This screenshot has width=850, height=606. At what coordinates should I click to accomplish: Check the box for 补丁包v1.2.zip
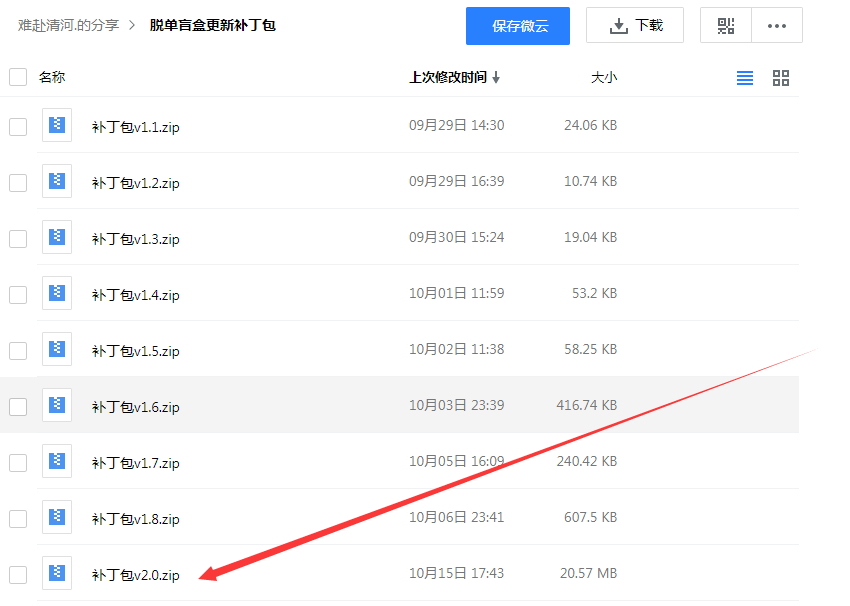[x=18, y=183]
